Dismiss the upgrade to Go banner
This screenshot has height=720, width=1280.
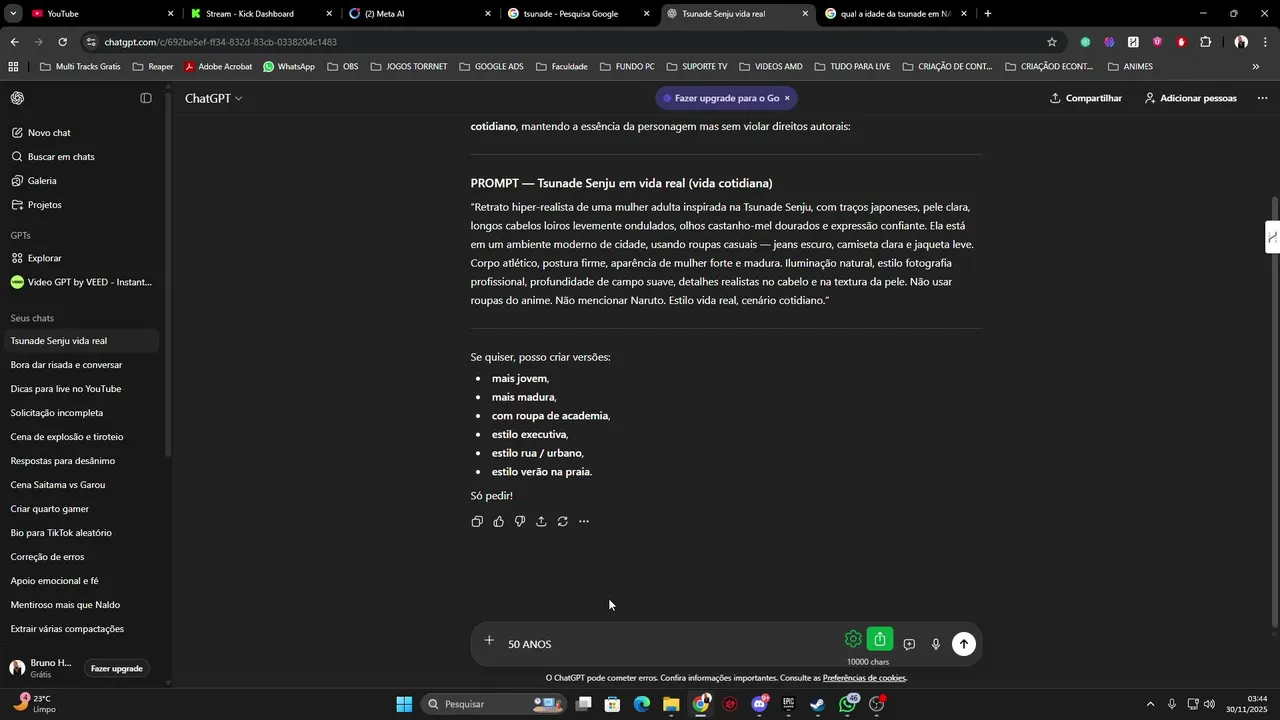pos(787,98)
